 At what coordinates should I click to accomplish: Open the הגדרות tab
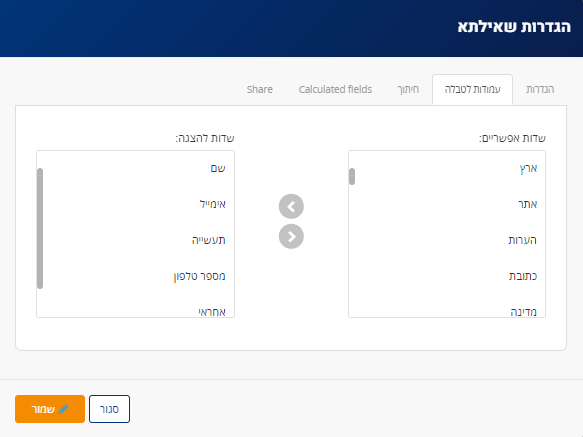tap(540, 89)
